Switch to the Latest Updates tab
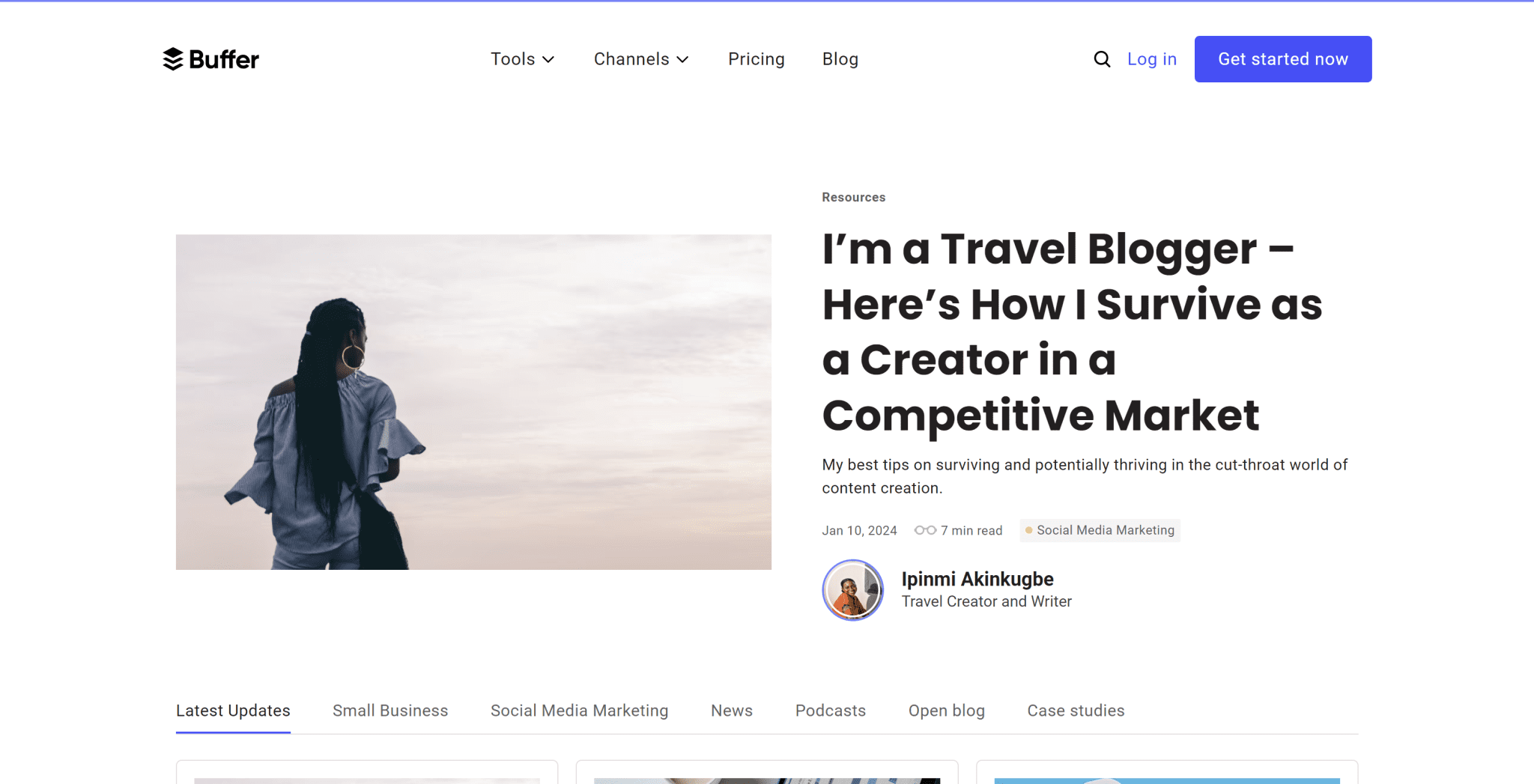Viewport: 1534px width, 784px height. point(233,710)
